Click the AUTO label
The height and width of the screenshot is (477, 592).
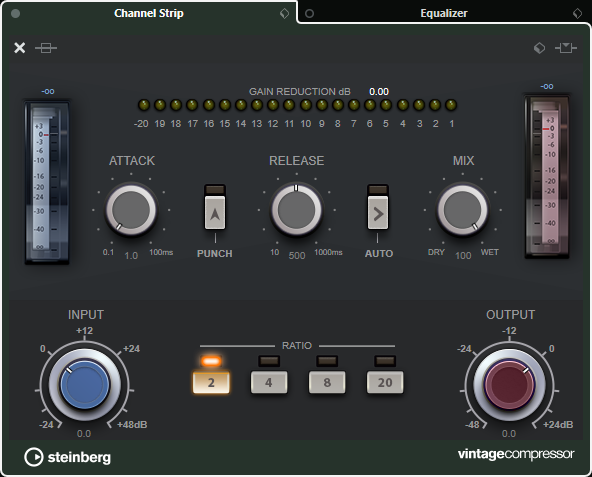coord(379,253)
